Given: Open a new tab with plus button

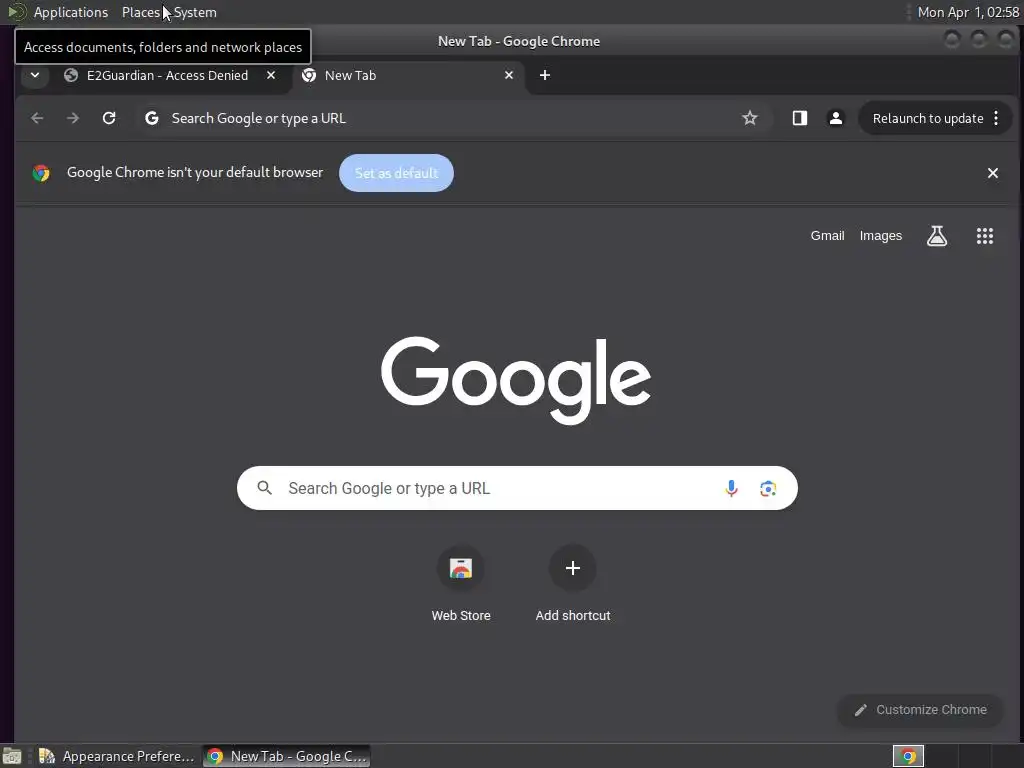Looking at the screenshot, I should click(545, 75).
